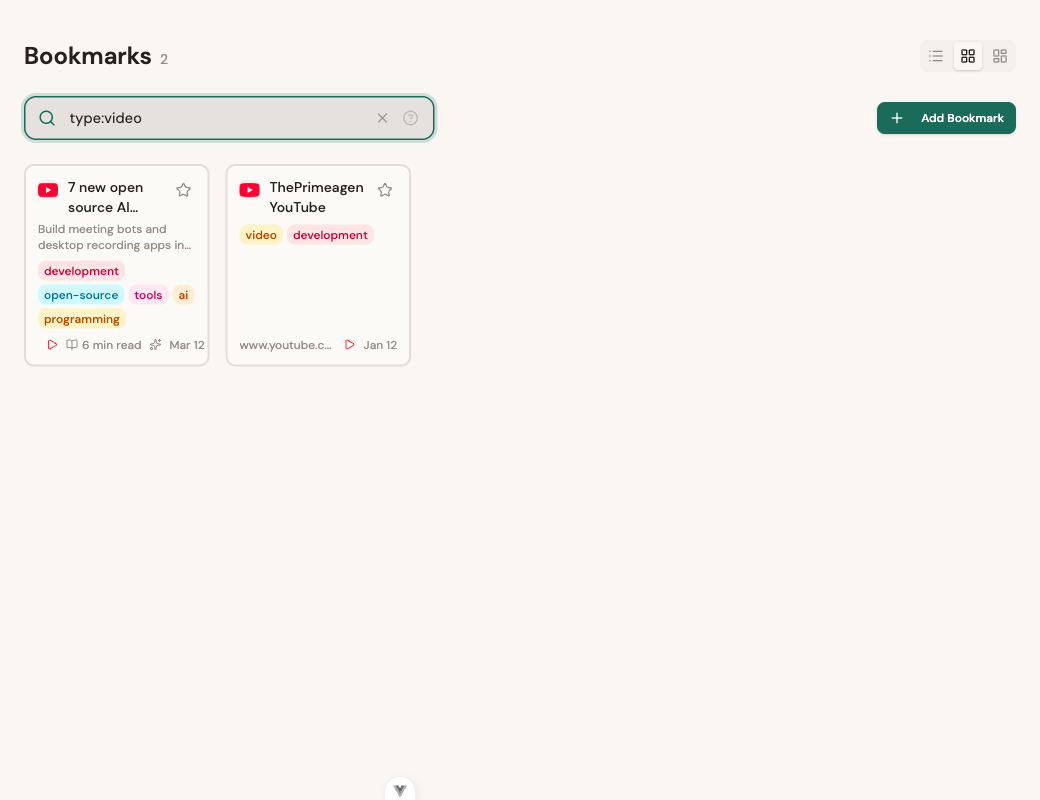Viewport: 1040px width, 800px height.
Task: Select the standard grid view icon
Action: coord(968,56)
